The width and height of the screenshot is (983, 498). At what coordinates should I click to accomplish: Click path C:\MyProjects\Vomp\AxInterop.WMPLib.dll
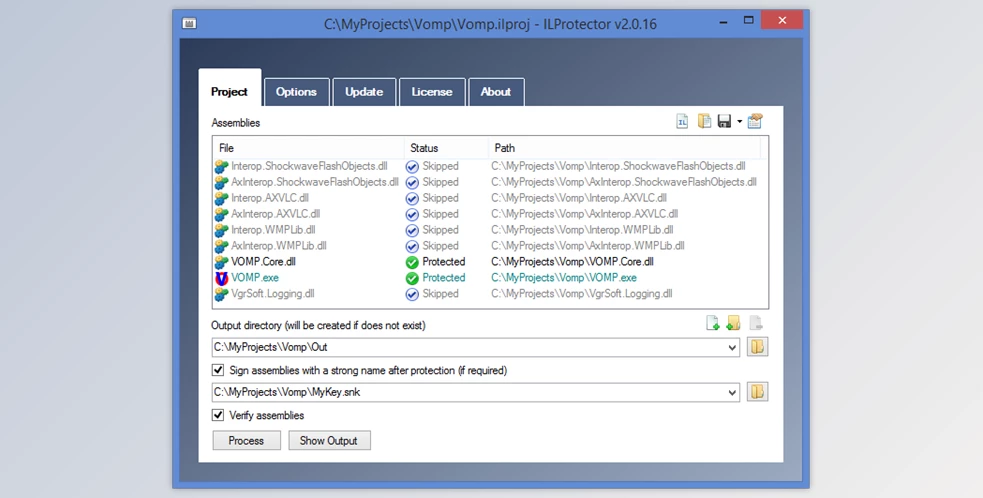coord(587,246)
